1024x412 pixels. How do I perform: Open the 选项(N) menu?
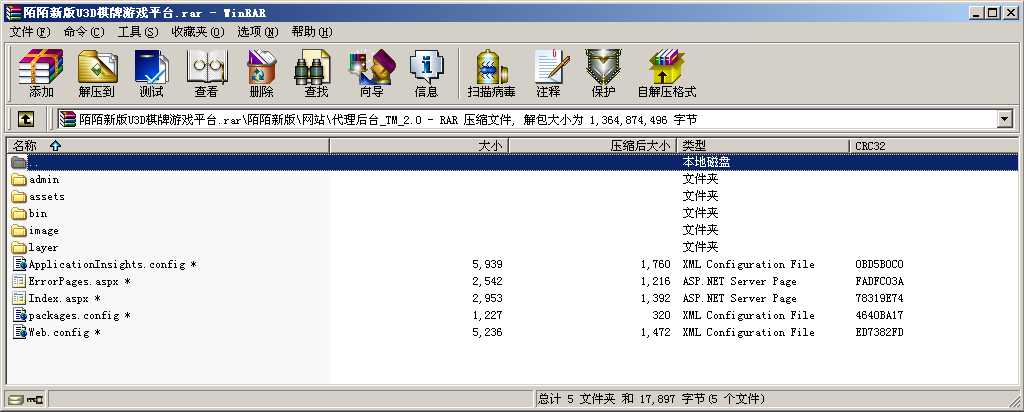coord(258,32)
